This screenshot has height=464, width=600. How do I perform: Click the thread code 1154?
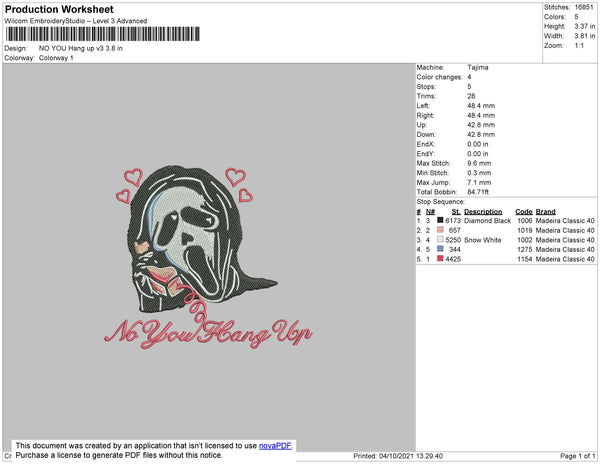[x=525, y=259]
